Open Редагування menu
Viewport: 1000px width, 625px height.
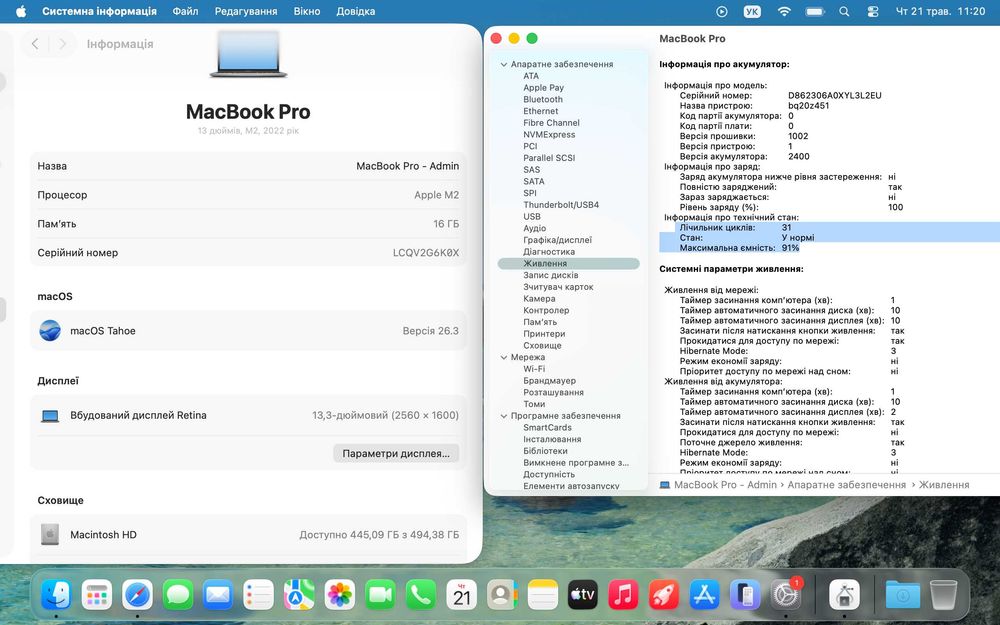point(246,11)
